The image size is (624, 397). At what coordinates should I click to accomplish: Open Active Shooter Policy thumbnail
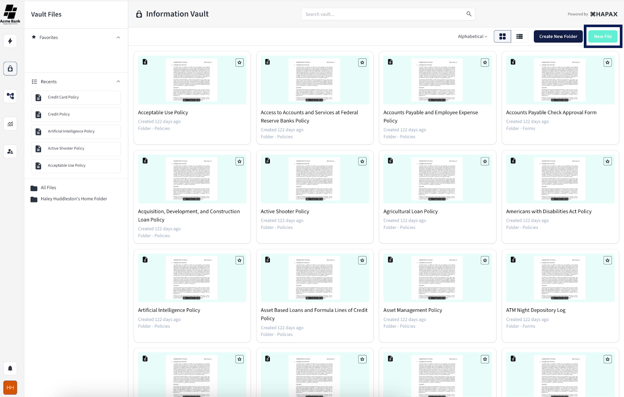tap(314, 179)
